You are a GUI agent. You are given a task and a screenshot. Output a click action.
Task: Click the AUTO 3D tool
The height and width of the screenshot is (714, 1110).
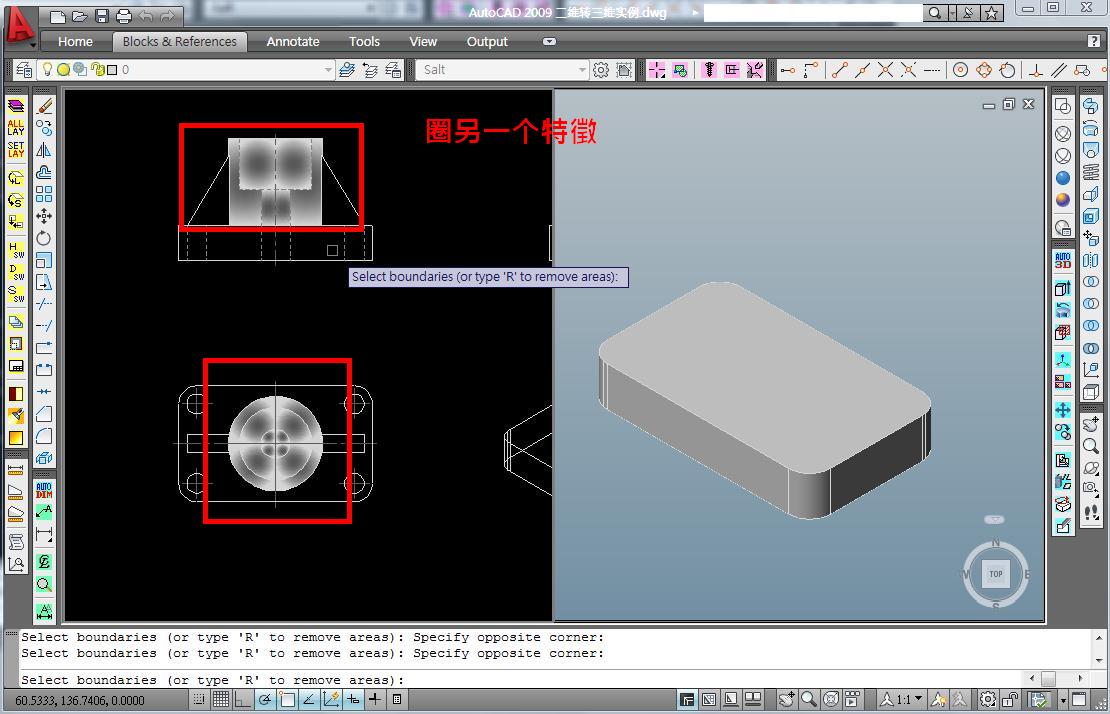point(1063,260)
